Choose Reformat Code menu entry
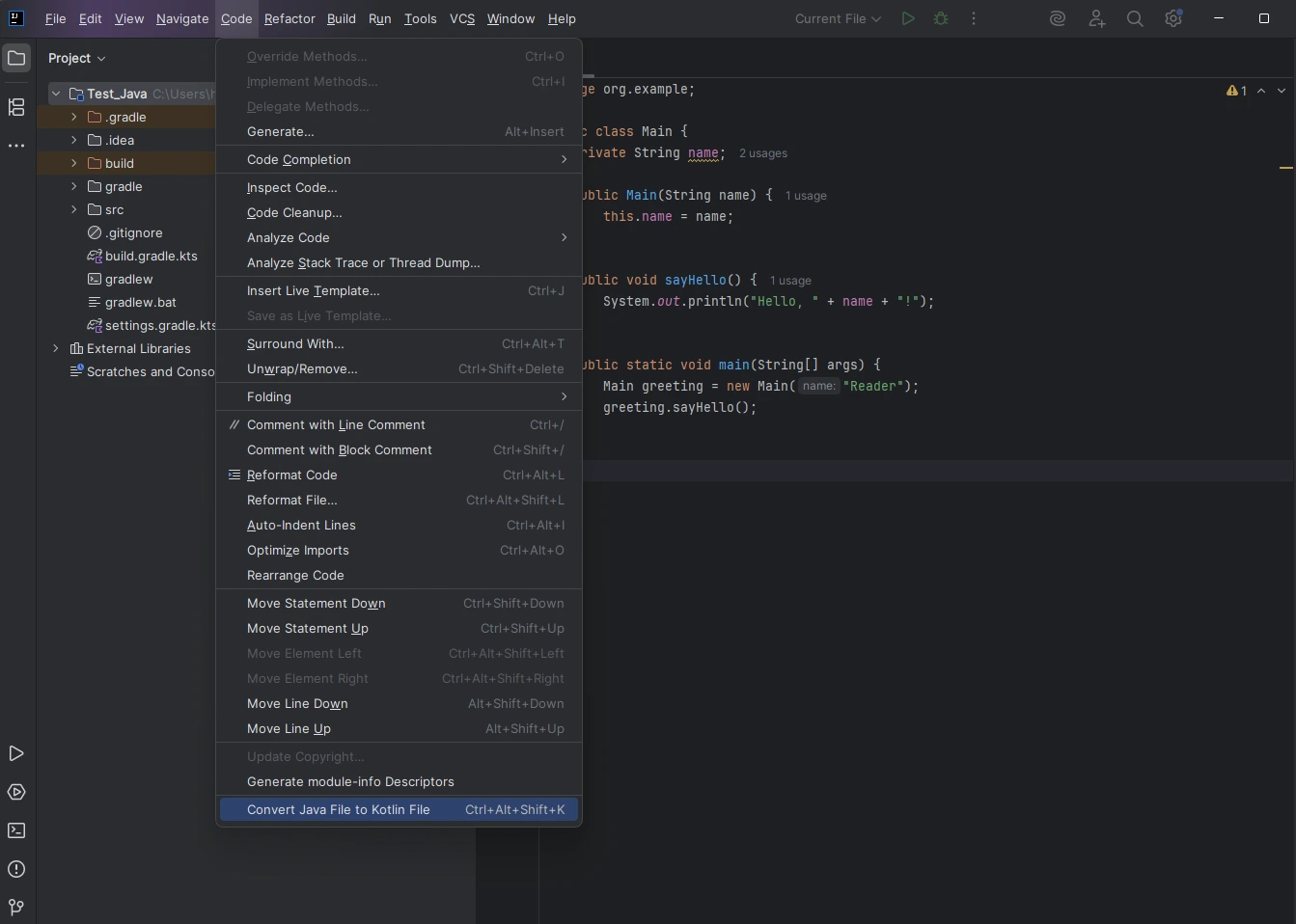This screenshot has width=1296, height=924. [x=399, y=475]
